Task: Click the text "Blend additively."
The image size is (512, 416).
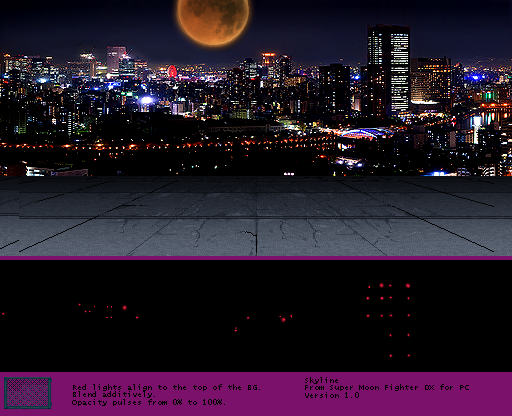Action: 114,394
